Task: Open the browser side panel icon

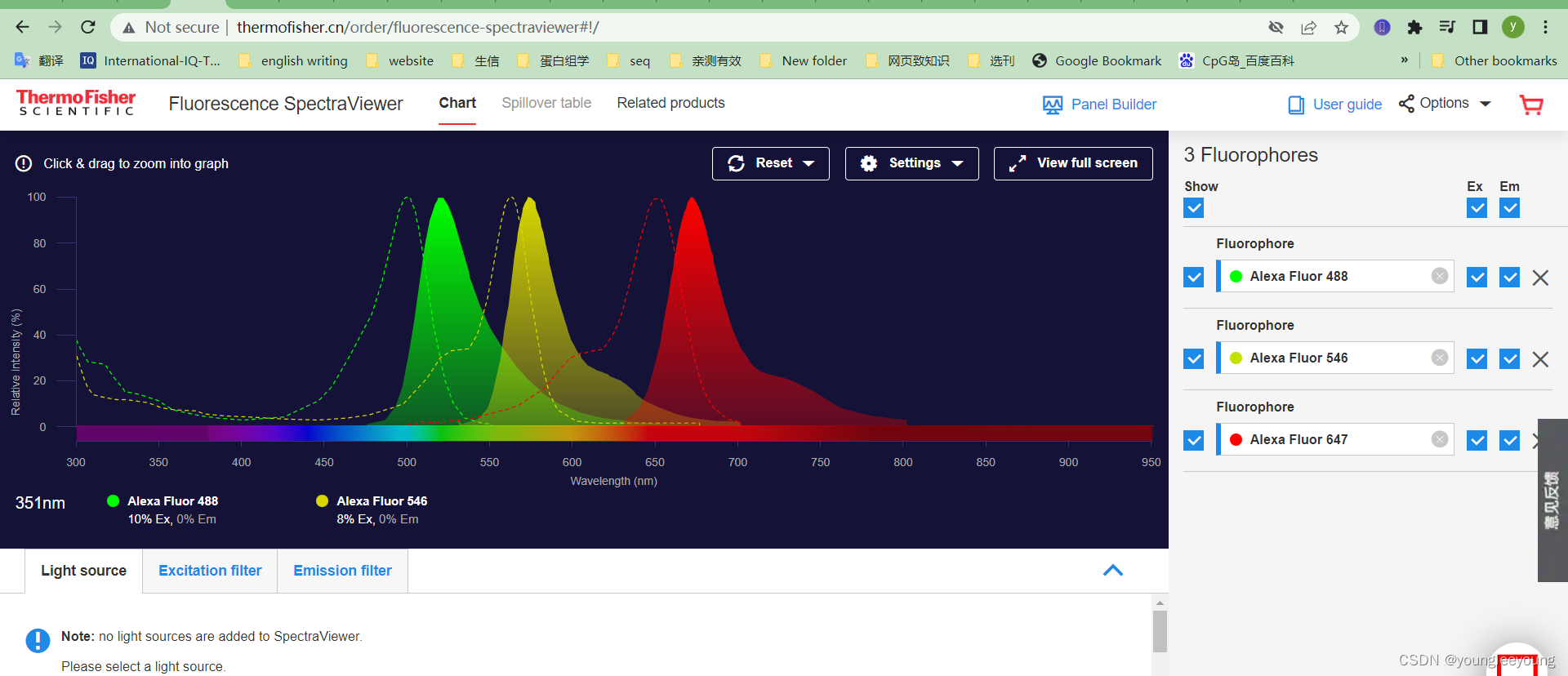Action: 1480,27
